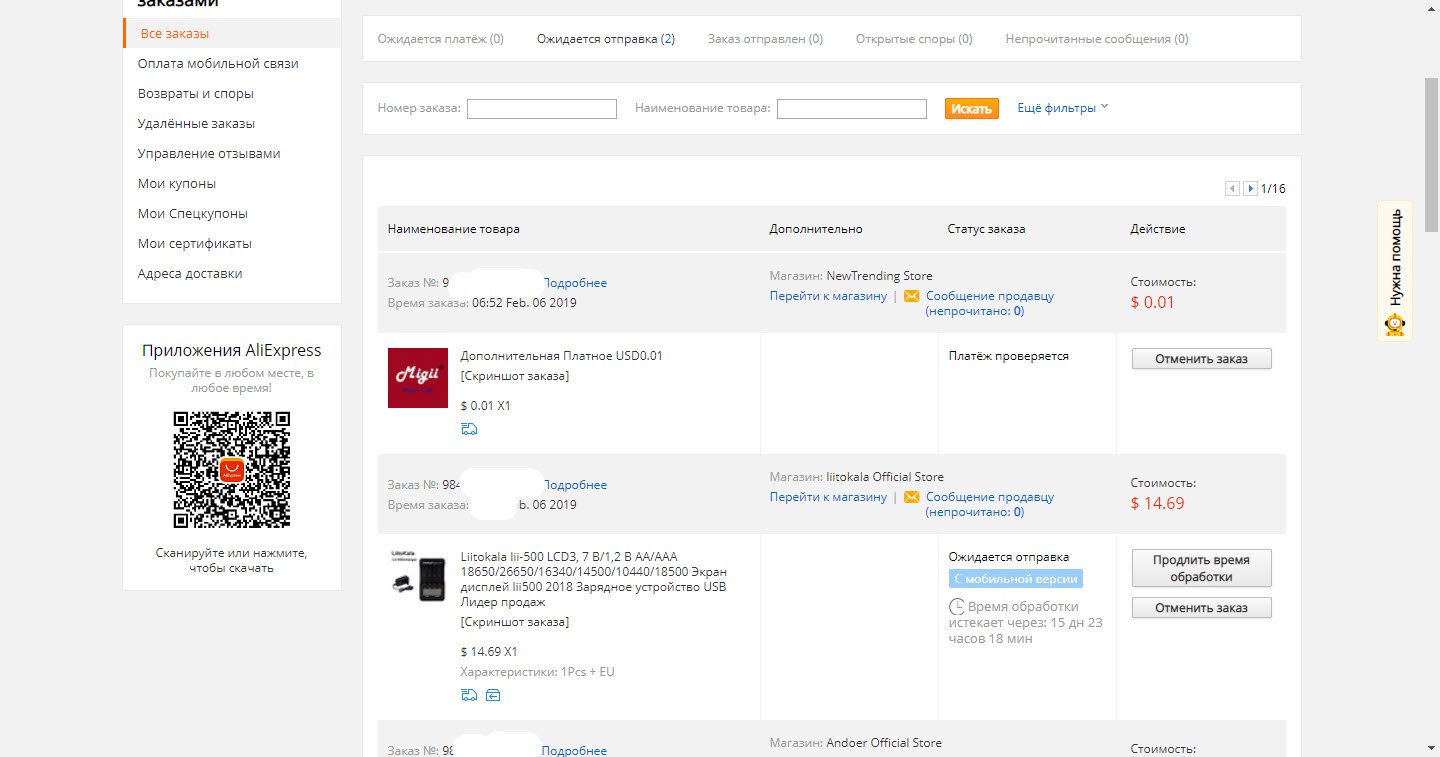Go to previous orders page arrow
The image size is (1440, 757).
pyautogui.click(x=1232, y=188)
